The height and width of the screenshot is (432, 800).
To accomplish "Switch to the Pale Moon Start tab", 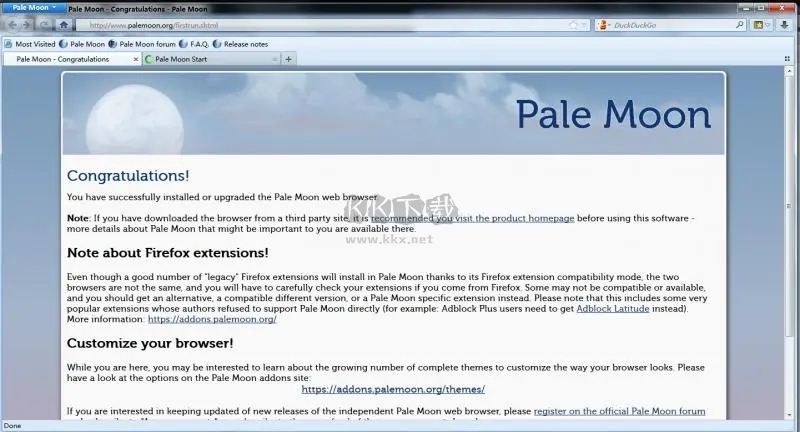I will [212, 59].
